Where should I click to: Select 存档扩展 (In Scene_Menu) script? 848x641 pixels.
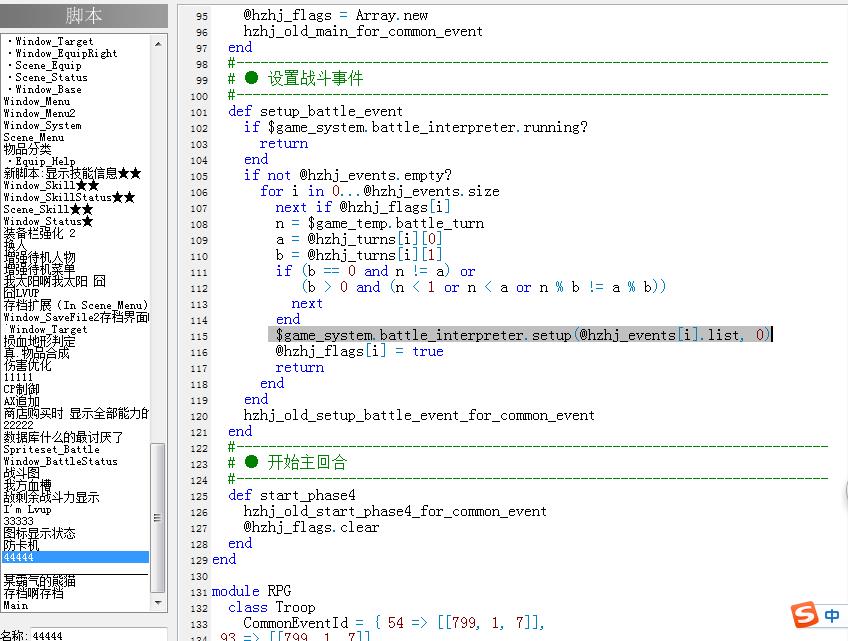pos(76,305)
